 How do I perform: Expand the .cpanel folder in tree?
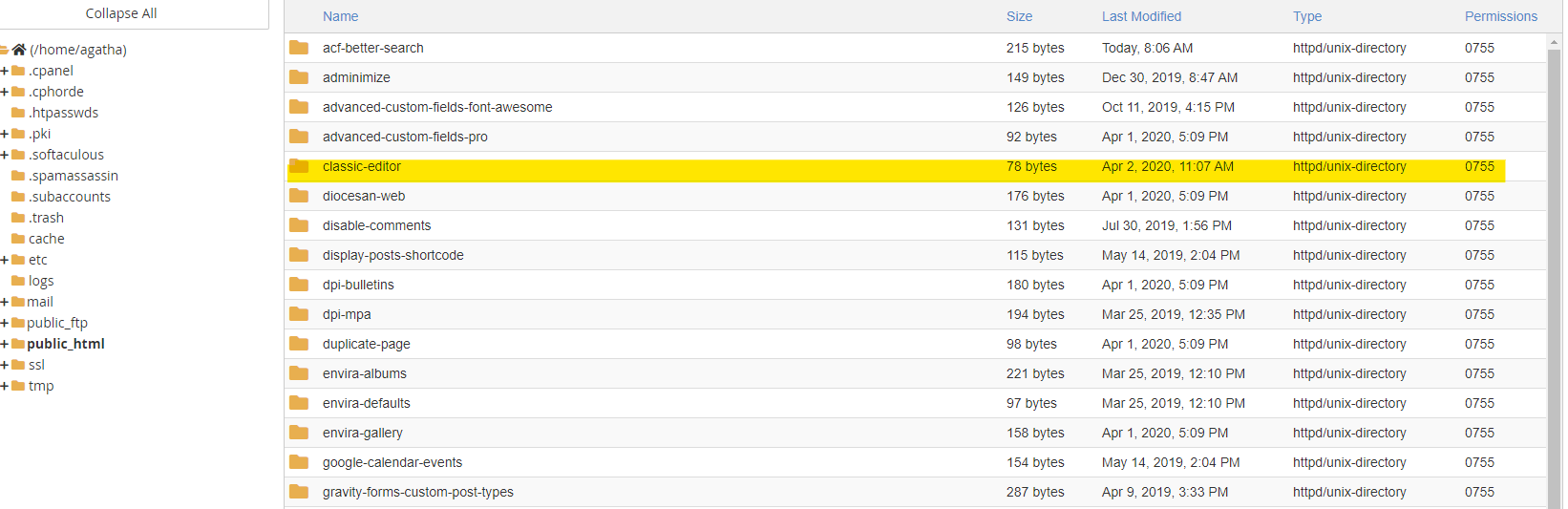(5, 71)
